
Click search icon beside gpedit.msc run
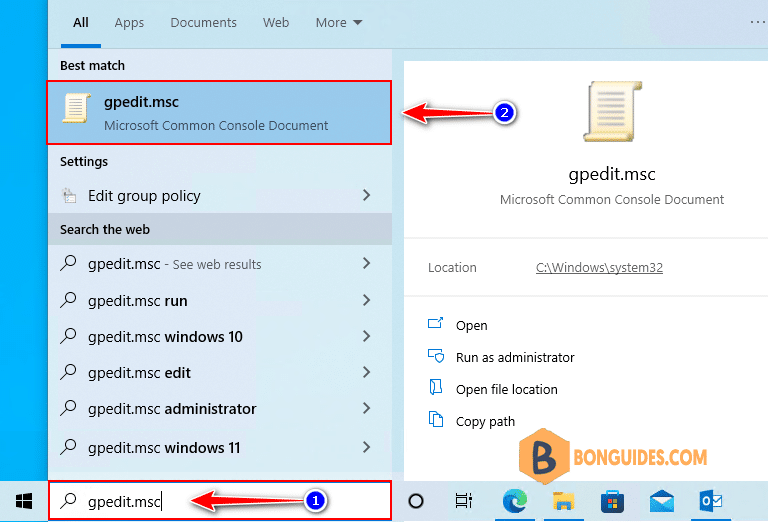click(x=69, y=300)
